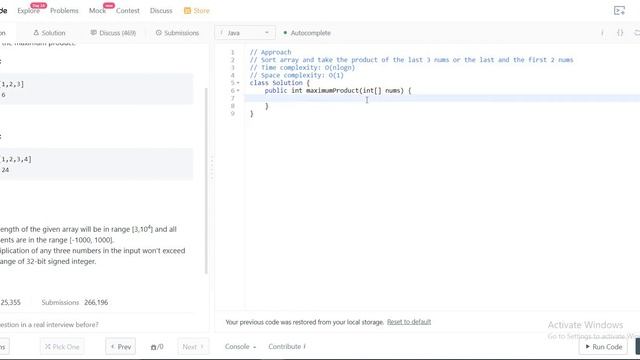Viewport: 640px width, 360px height.
Task: Switch to the Submissions tab
Action: [177, 33]
